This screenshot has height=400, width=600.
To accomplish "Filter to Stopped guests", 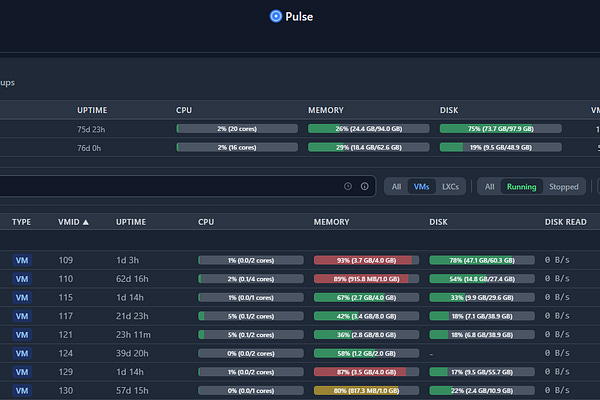I will point(564,186).
